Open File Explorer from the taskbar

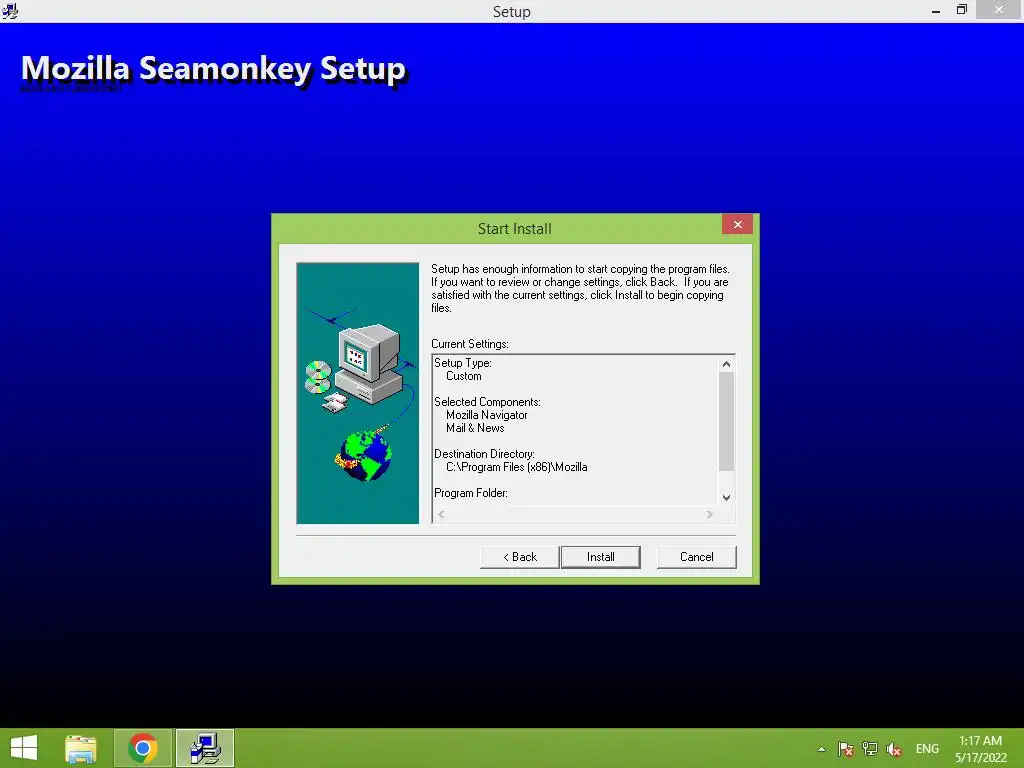point(81,748)
